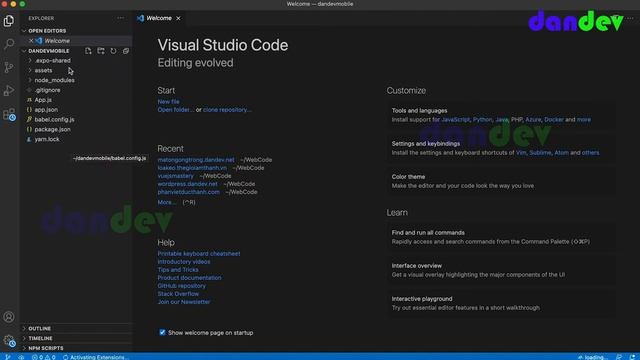Open the Explorer view in activity bar
This screenshot has height=360, width=640.
[x=9, y=20]
